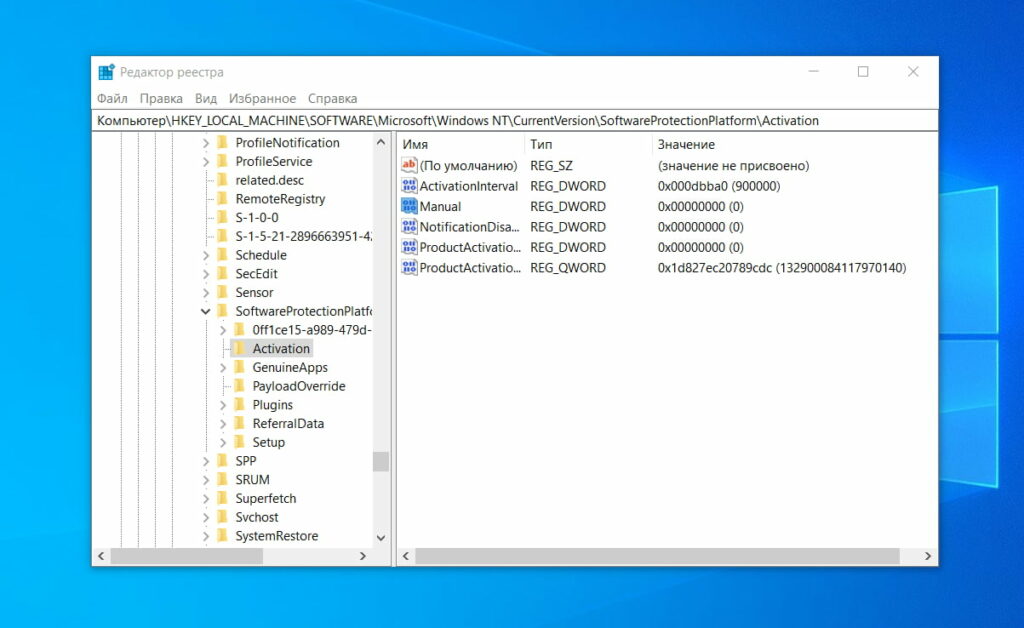Collapse the SoftwareProtectionPlatform key
Viewport: 1024px width, 628px height.
(205, 311)
